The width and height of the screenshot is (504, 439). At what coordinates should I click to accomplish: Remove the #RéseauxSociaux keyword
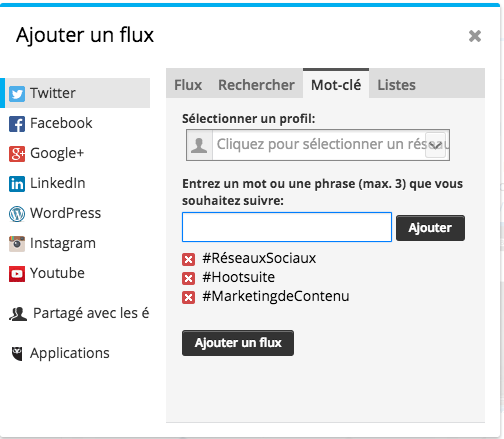coord(188,259)
